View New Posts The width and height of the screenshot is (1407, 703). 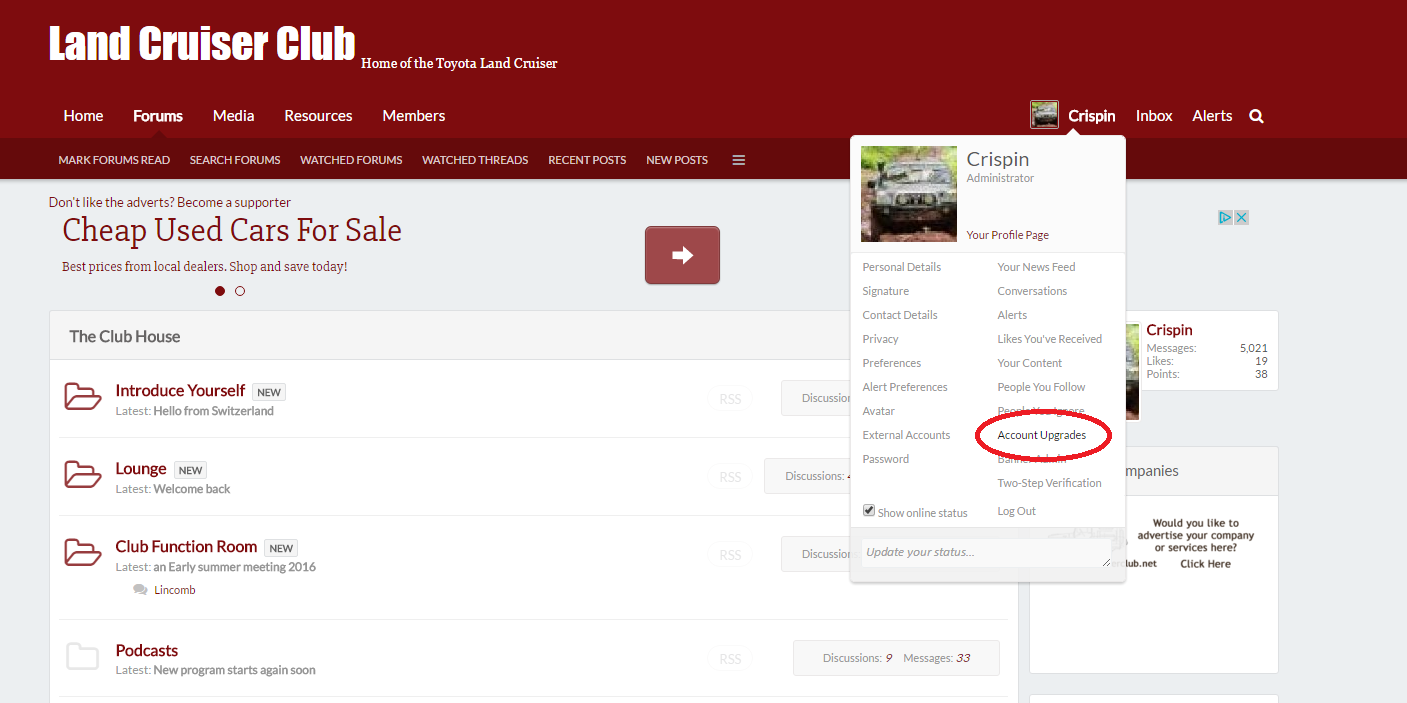click(677, 160)
